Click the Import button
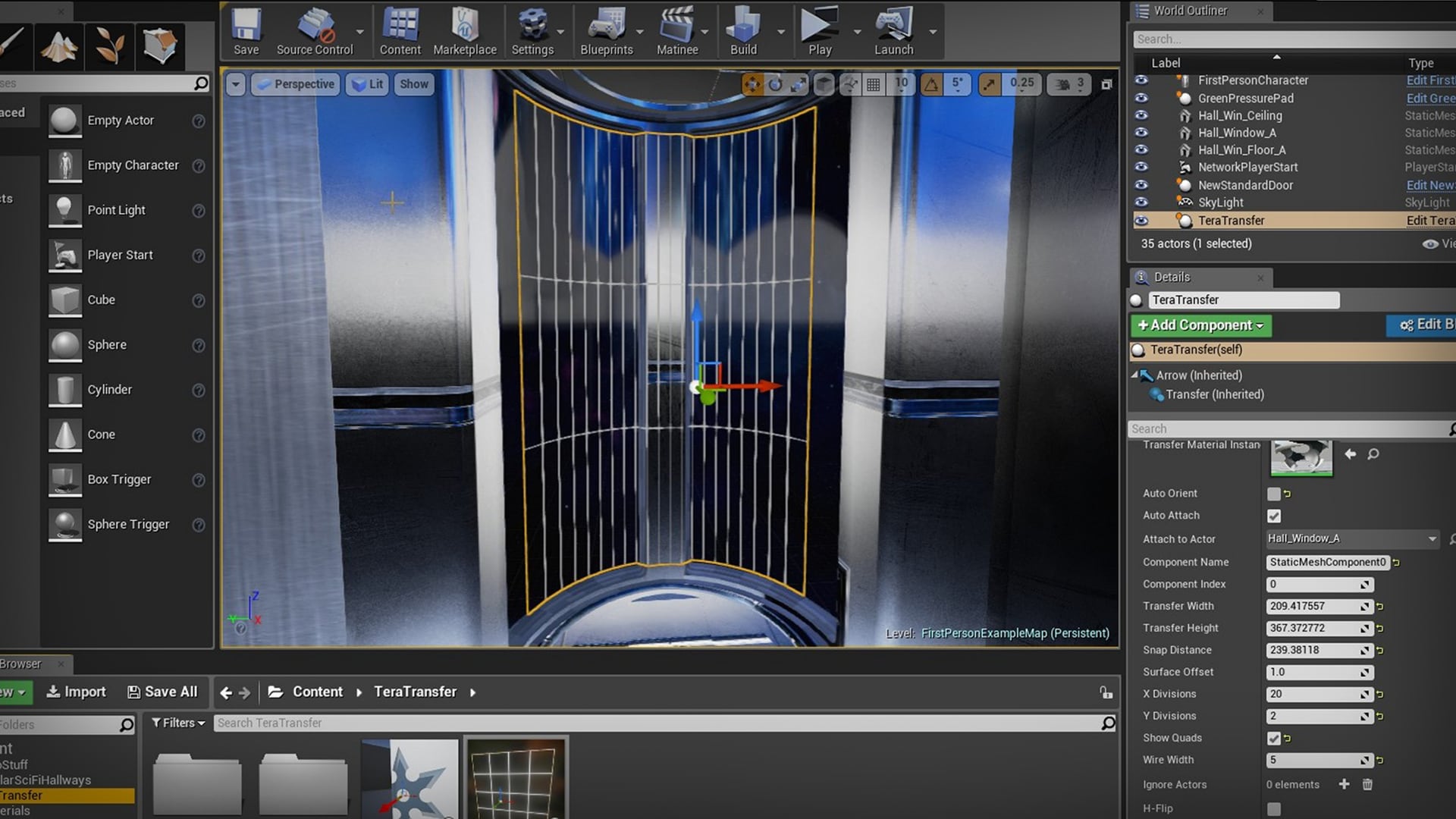Screen dimensions: 1456x819 point(76,692)
